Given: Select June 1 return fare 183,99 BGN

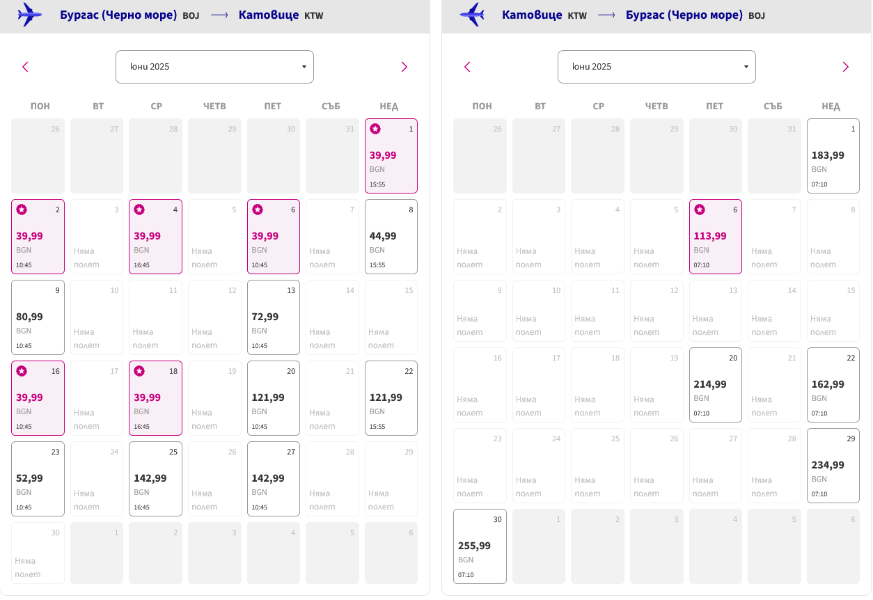Looking at the screenshot, I should point(833,156).
